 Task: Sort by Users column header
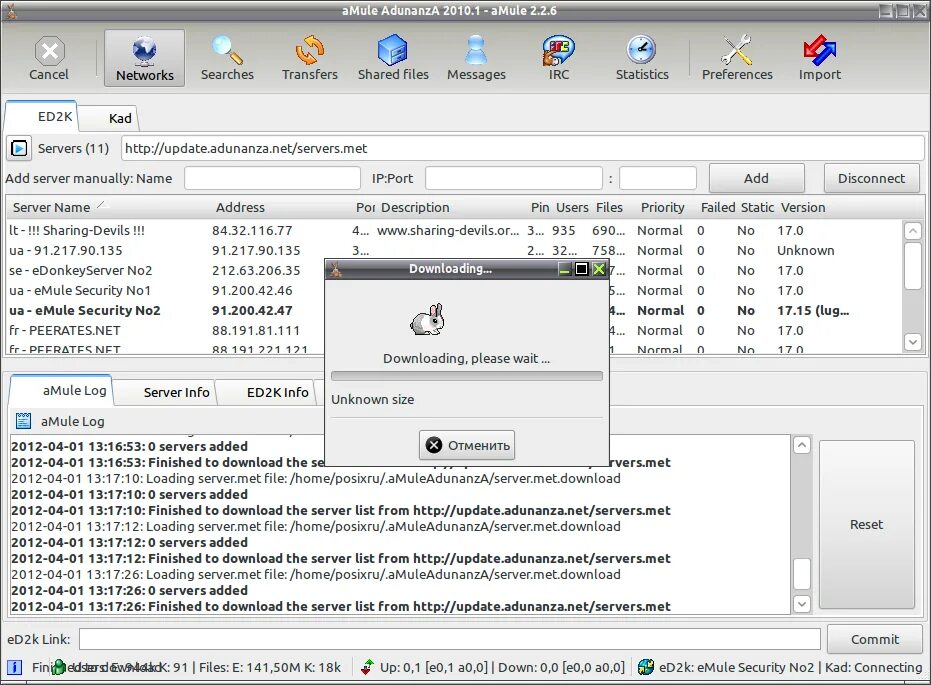572,207
